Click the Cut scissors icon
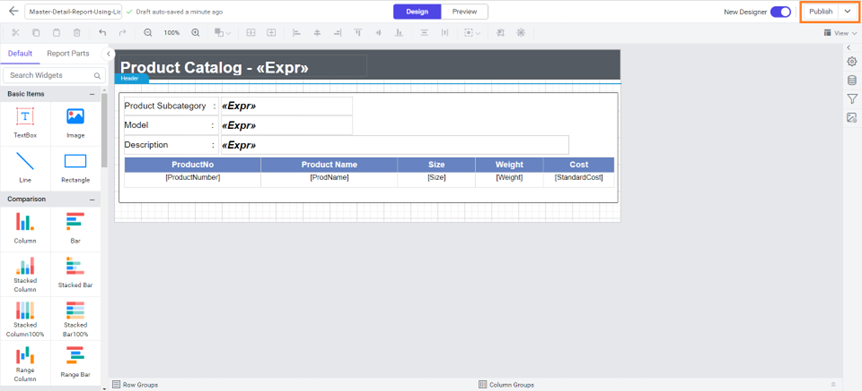 point(15,33)
